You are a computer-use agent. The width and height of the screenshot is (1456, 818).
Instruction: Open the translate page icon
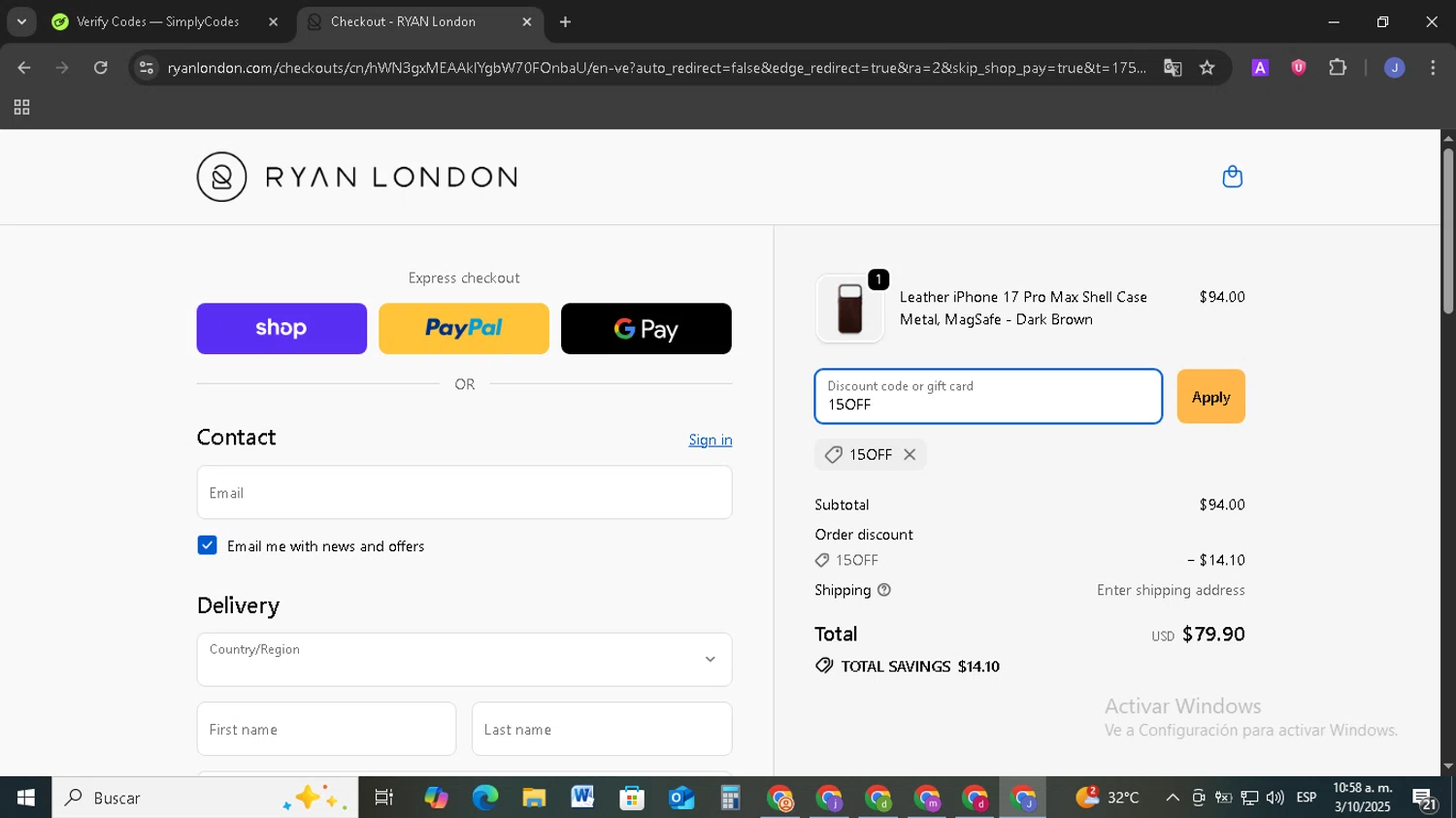pyautogui.click(x=1173, y=68)
